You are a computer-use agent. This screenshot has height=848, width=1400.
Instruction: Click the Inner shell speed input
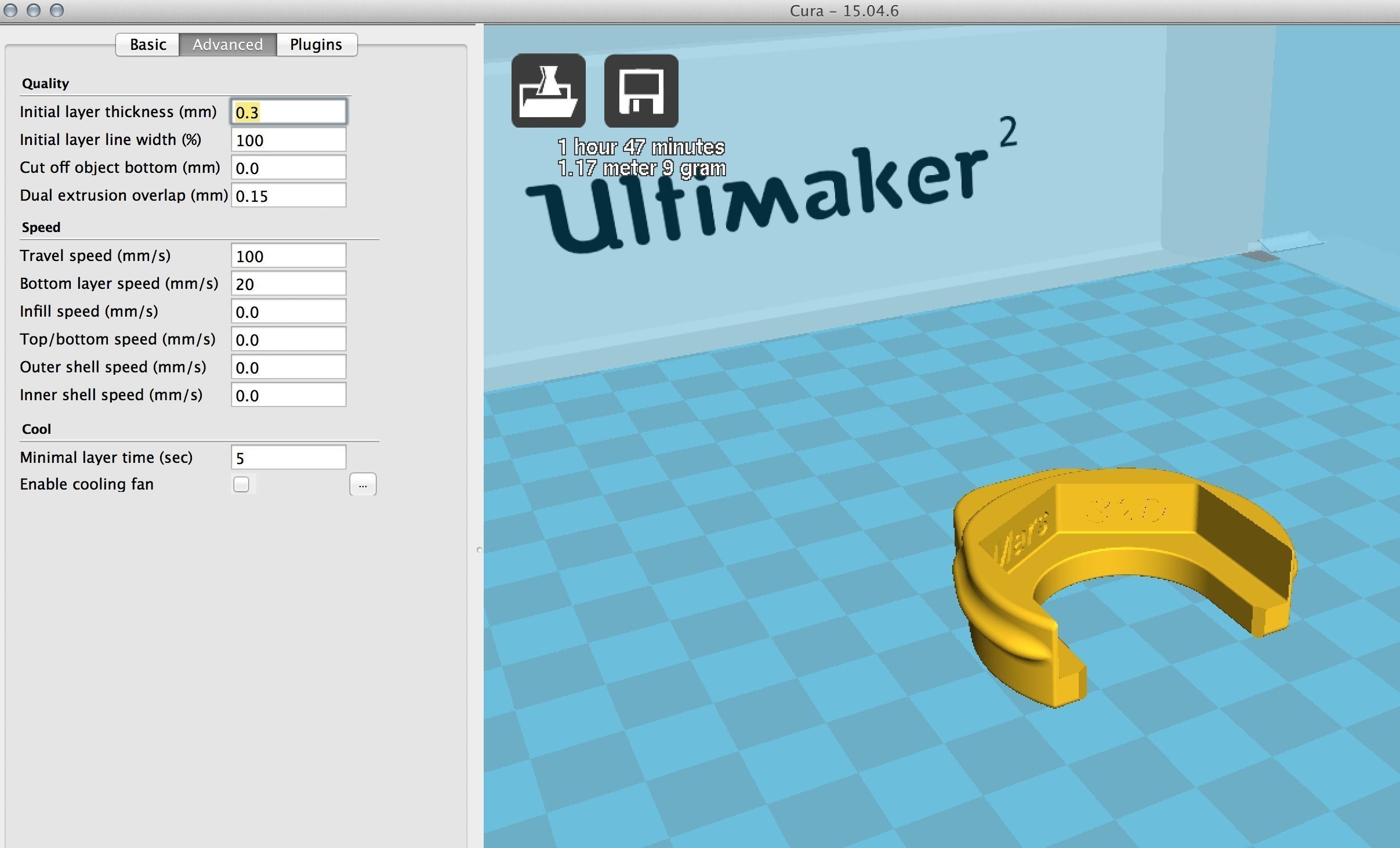(288, 395)
